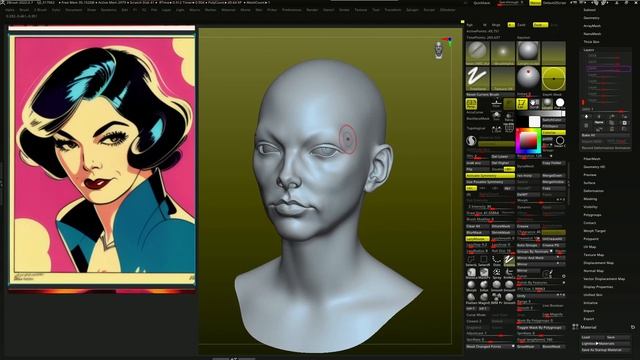Click the Bake All button

click(x=606, y=135)
